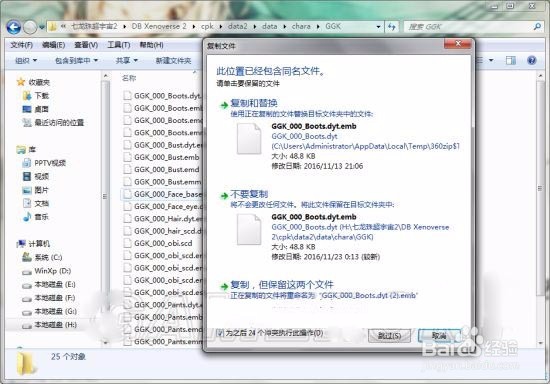Viewport: 550px width, 384px height.
Task: Click the Refresh address bar button
Action: (x=392, y=27)
